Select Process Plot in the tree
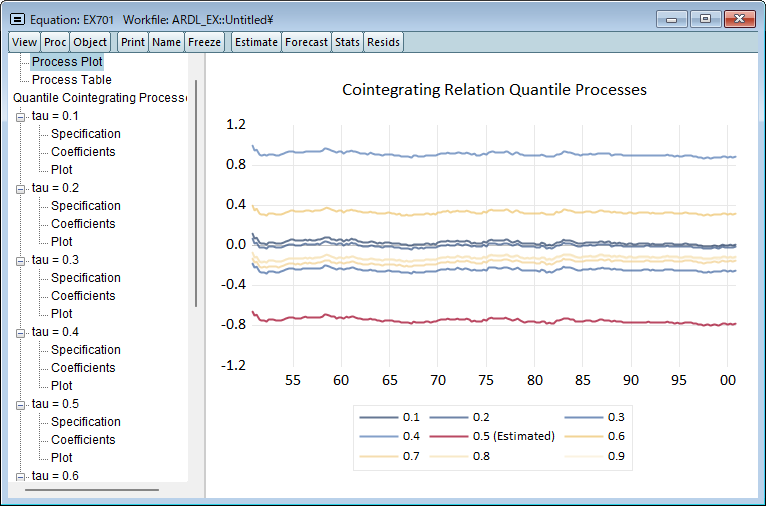This screenshot has width=766, height=506. [x=67, y=62]
